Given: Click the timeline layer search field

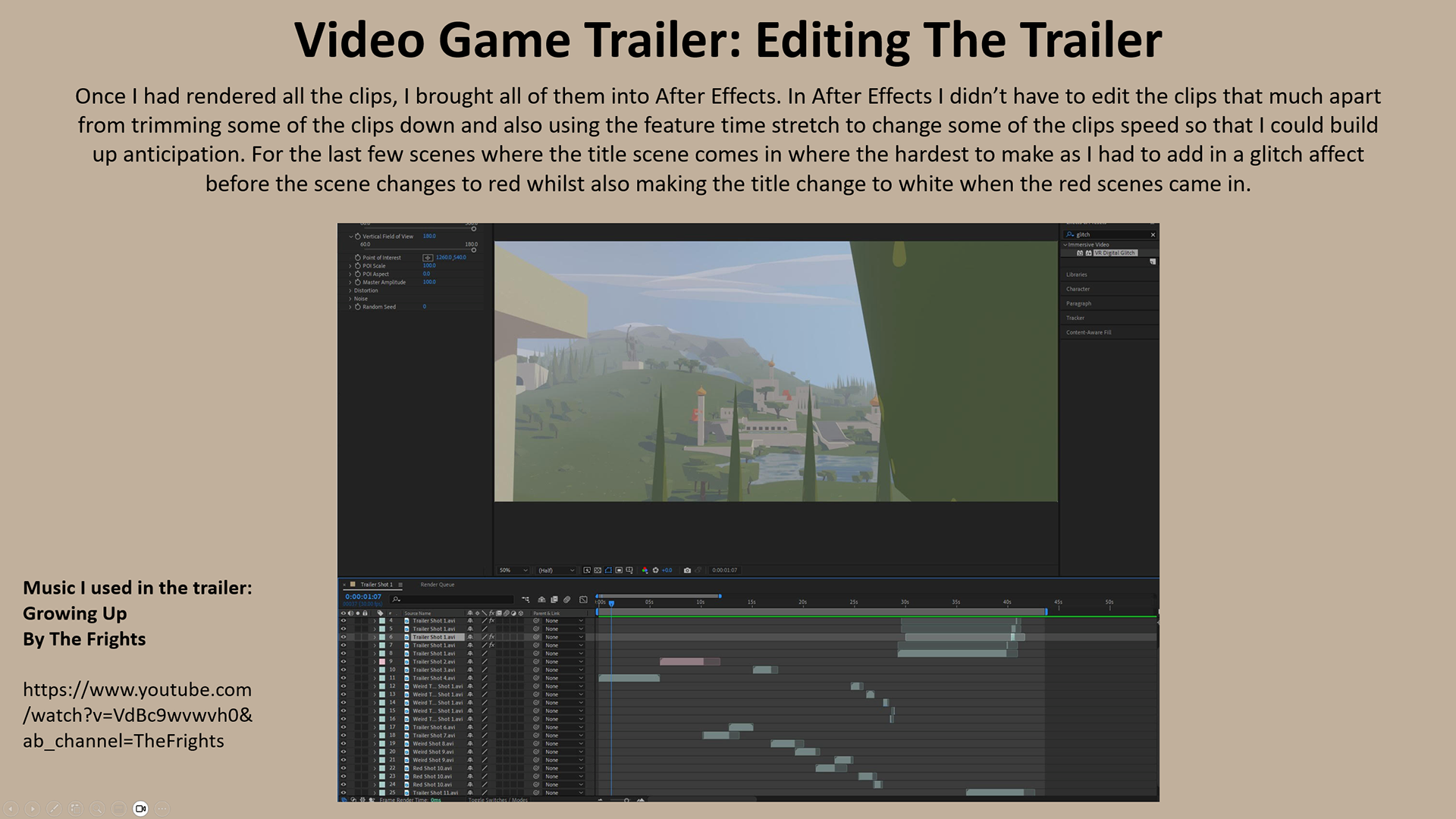Looking at the screenshot, I should (451, 600).
